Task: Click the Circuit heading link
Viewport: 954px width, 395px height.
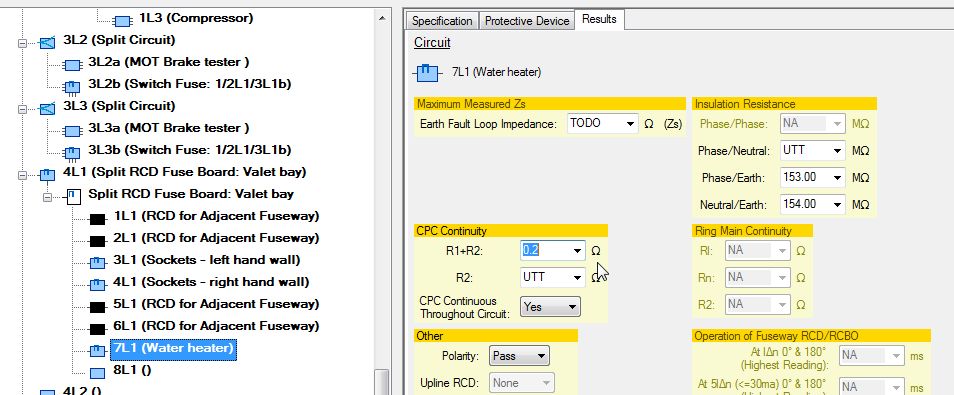Action: pyautogui.click(x=432, y=43)
